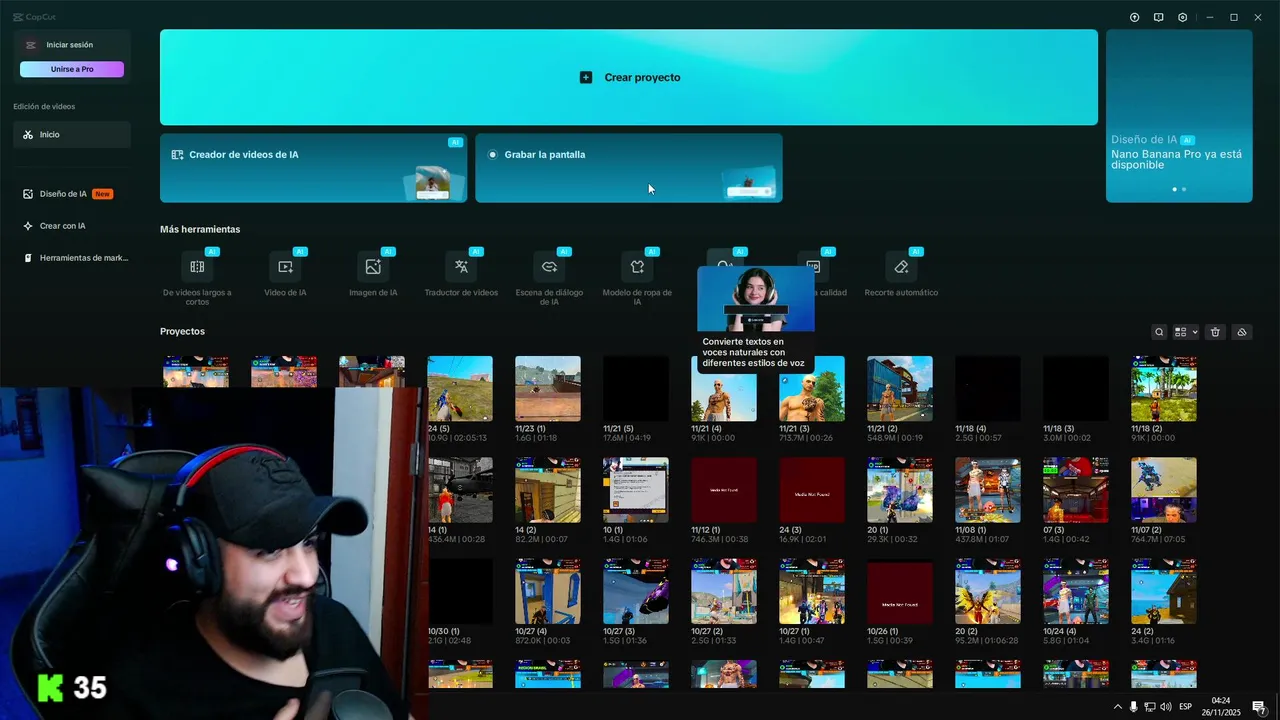
Task: Open project thumbnail 11/23 (1)
Action: coord(548,389)
